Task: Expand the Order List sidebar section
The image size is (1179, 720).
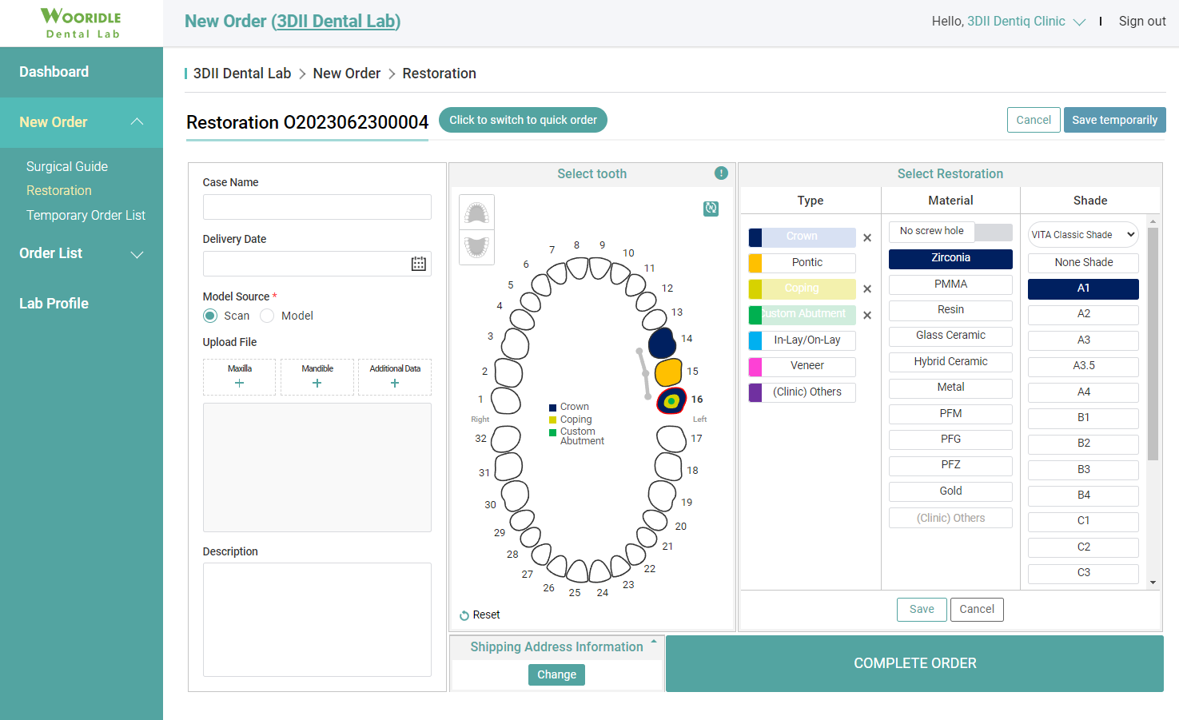Action: (x=52, y=253)
